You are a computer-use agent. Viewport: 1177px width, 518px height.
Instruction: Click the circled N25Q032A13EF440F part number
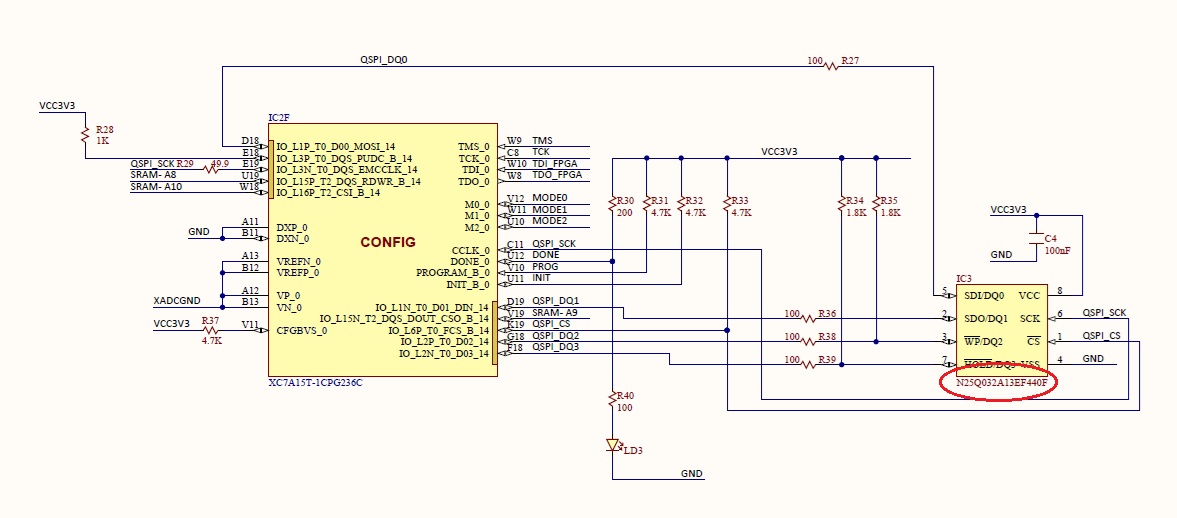[1001, 383]
